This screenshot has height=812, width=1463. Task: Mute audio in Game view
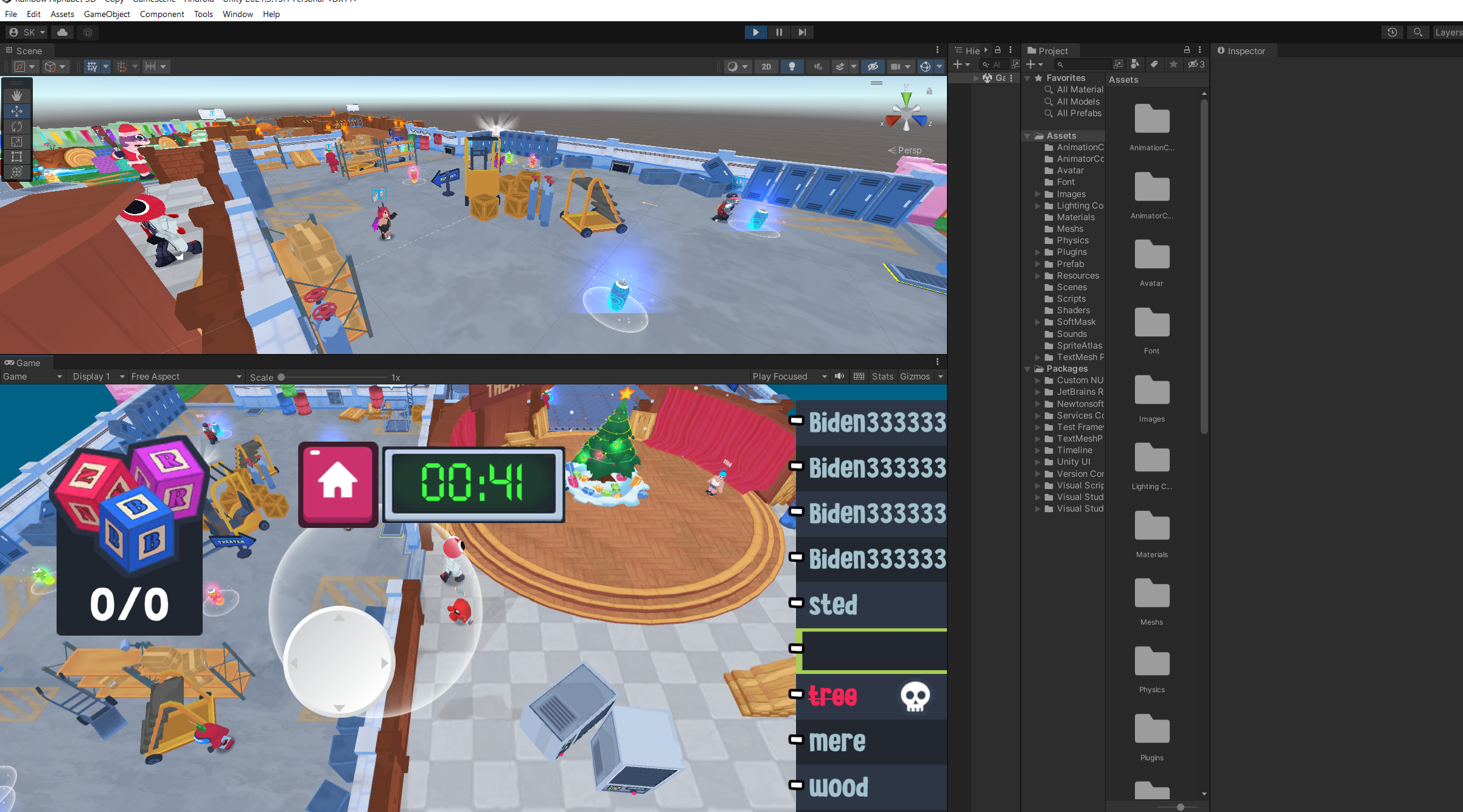coord(839,376)
